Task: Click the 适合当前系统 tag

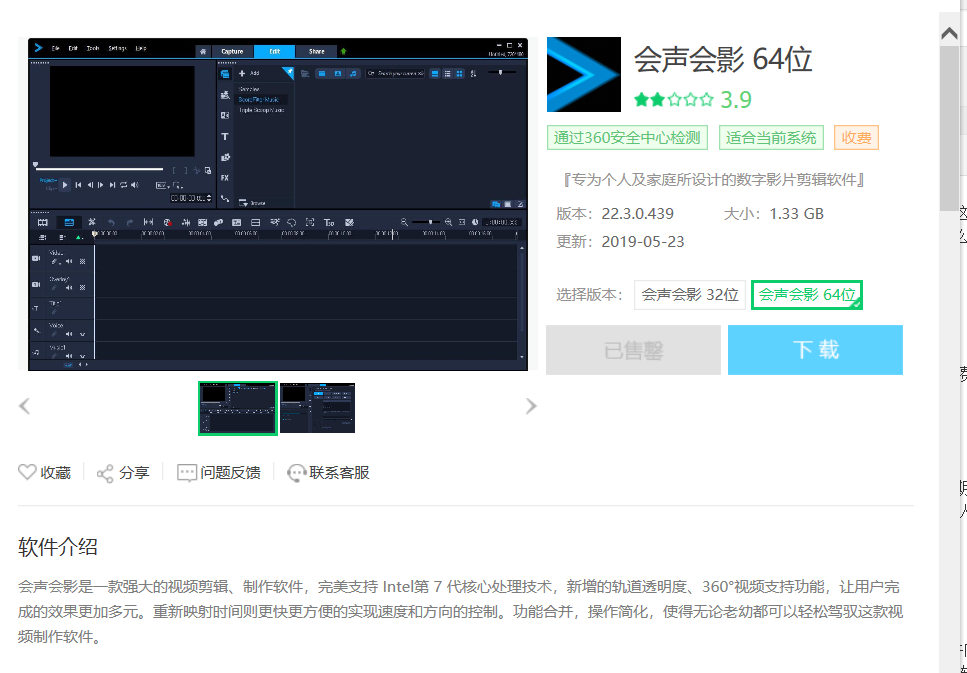Action: 771,138
